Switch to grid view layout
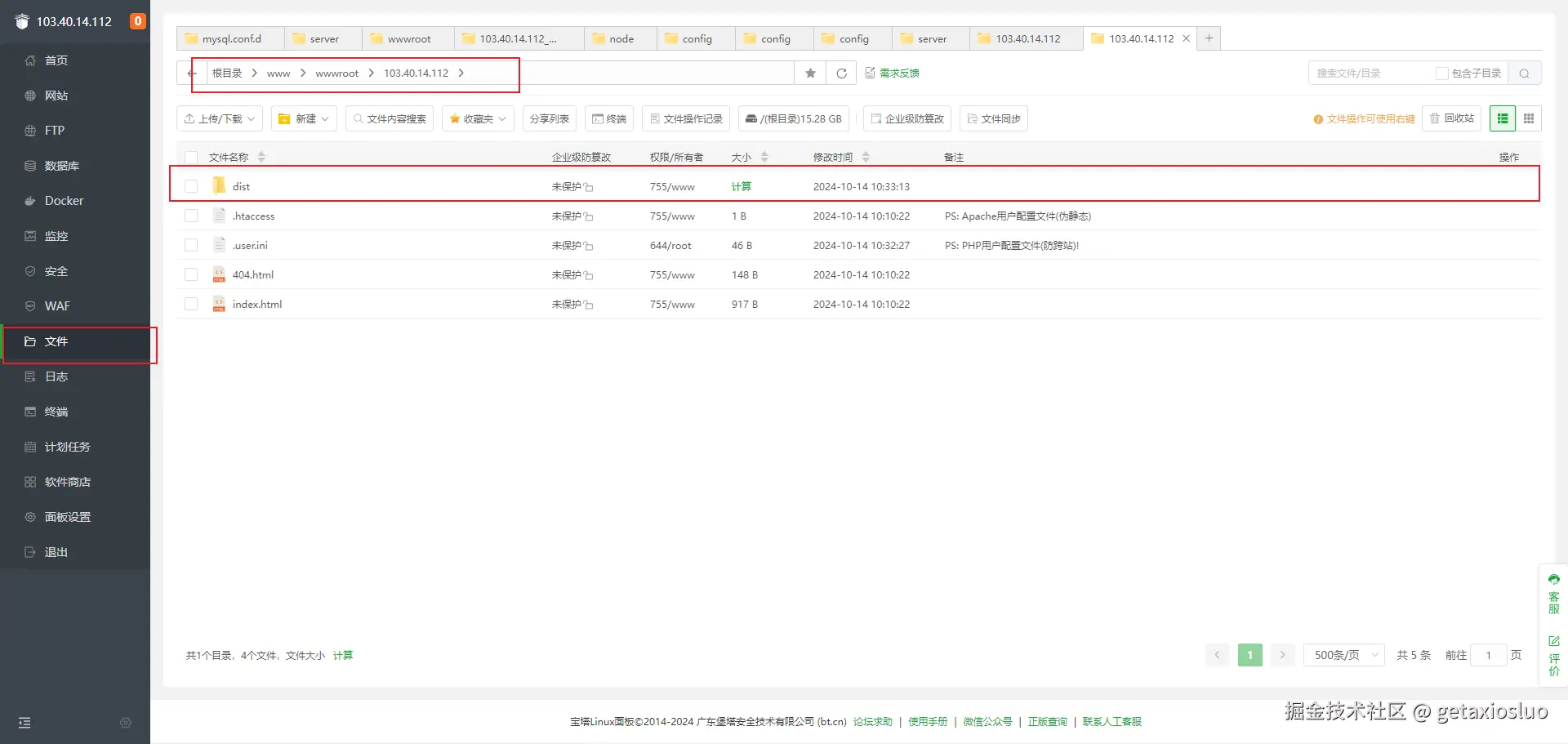The height and width of the screenshot is (744, 1568). pos(1529,118)
